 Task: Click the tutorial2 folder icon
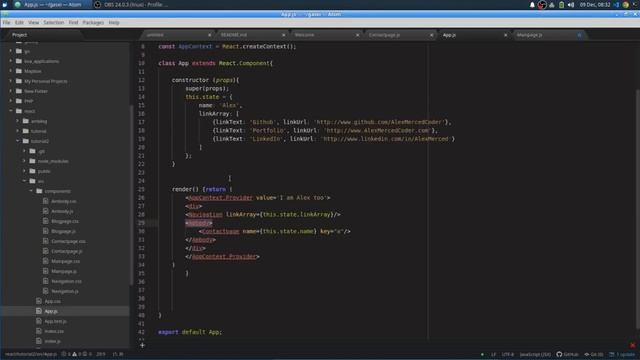[26, 141]
